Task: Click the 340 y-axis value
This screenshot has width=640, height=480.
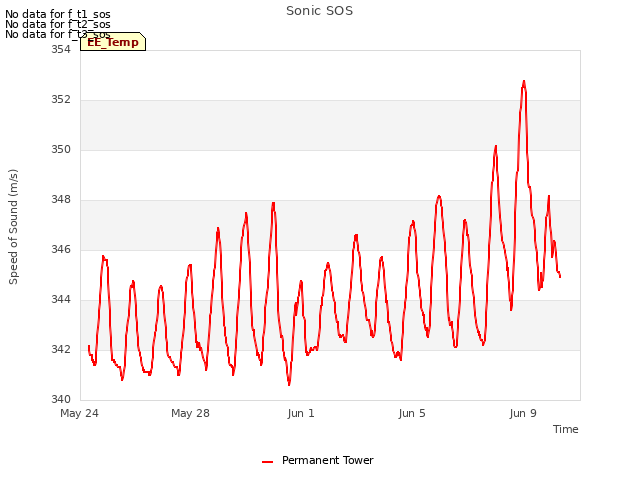Action: (61, 399)
